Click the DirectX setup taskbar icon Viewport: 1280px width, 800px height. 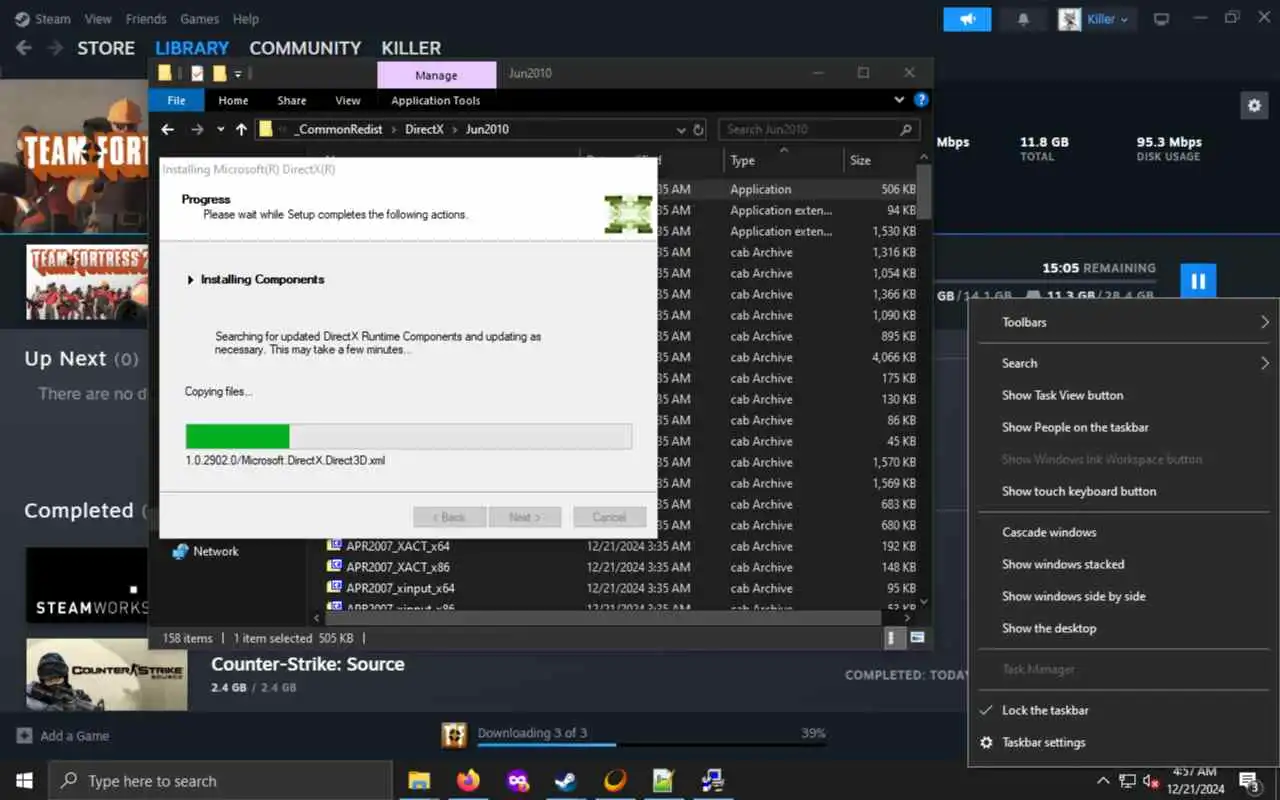pyautogui.click(x=713, y=781)
